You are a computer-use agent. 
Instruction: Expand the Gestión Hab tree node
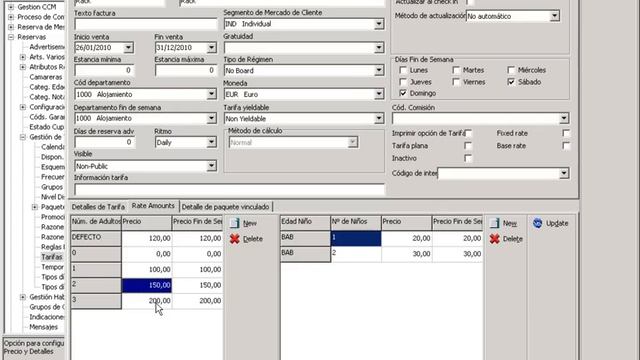tap(23, 297)
